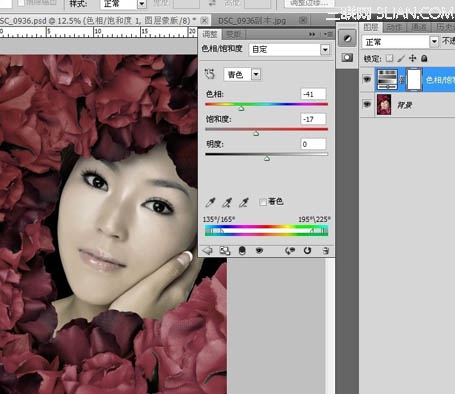This screenshot has height=394, width=455.
Task: Click the hue value field showing -41
Action: tap(313, 94)
